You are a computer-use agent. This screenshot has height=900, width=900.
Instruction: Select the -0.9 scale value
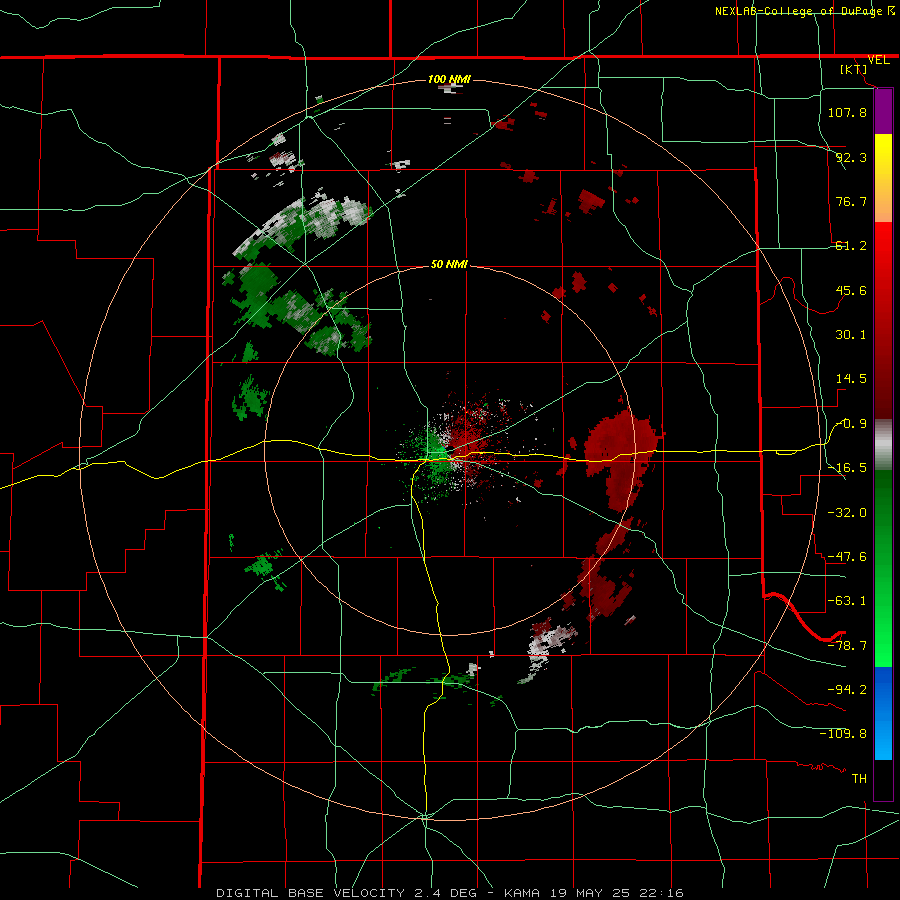(851, 424)
